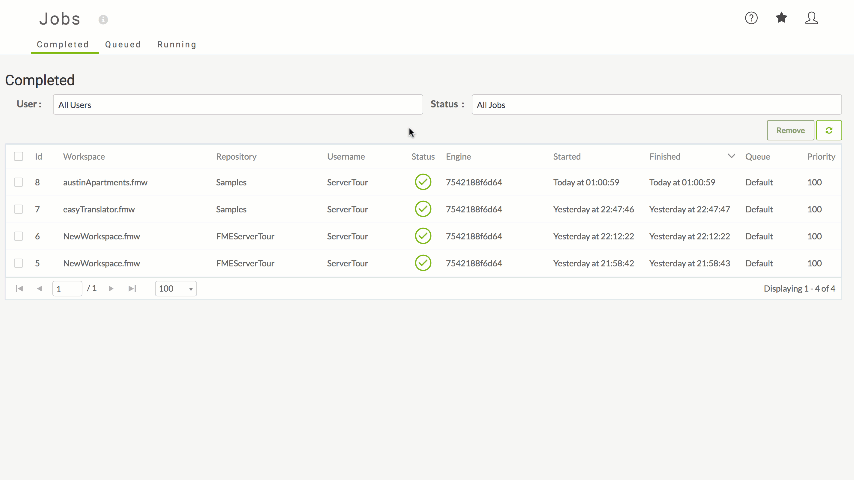Open the user account icon
Viewport: 854px width, 480px height.
(812, 18)
